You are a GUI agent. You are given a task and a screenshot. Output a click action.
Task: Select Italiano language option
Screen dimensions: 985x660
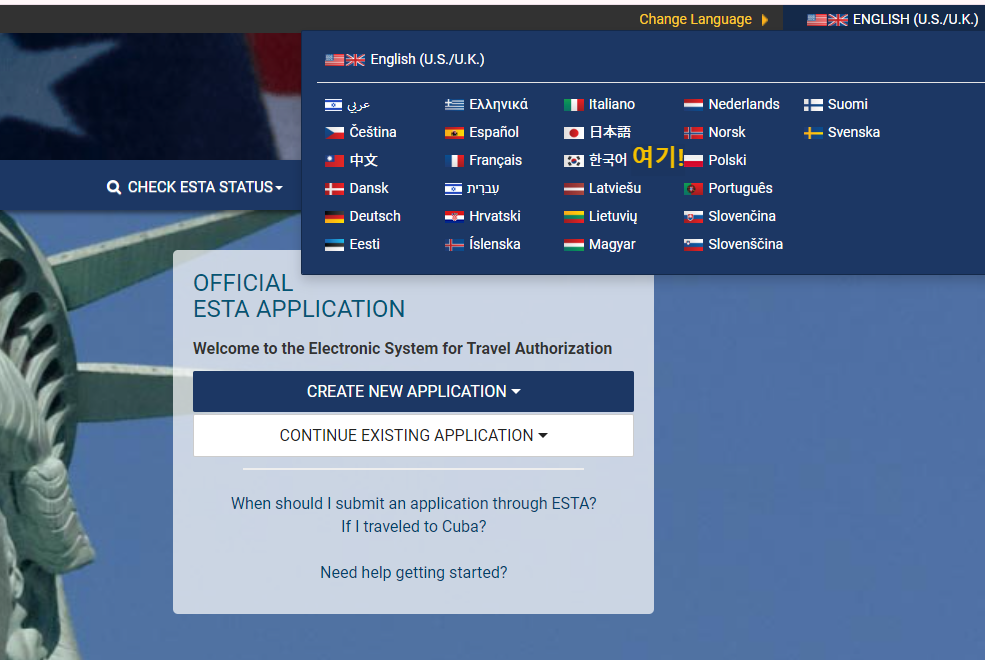pos(612,104)
